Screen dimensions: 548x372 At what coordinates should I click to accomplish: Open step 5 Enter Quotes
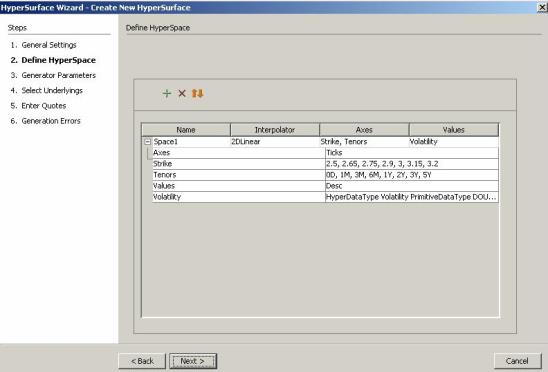[x=38, y=106]
